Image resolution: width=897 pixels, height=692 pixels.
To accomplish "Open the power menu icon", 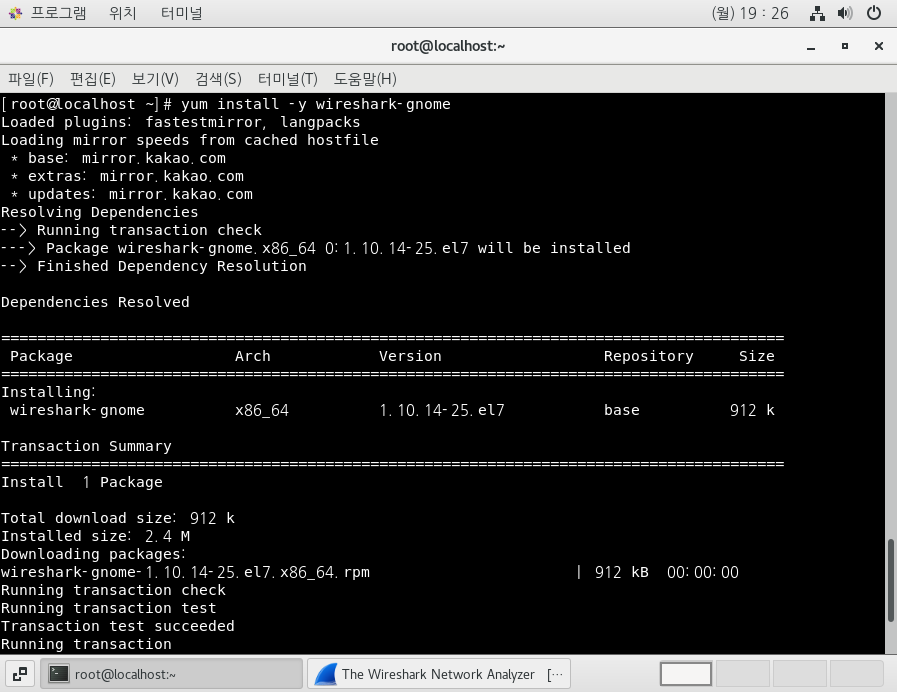I will (874, 13).
